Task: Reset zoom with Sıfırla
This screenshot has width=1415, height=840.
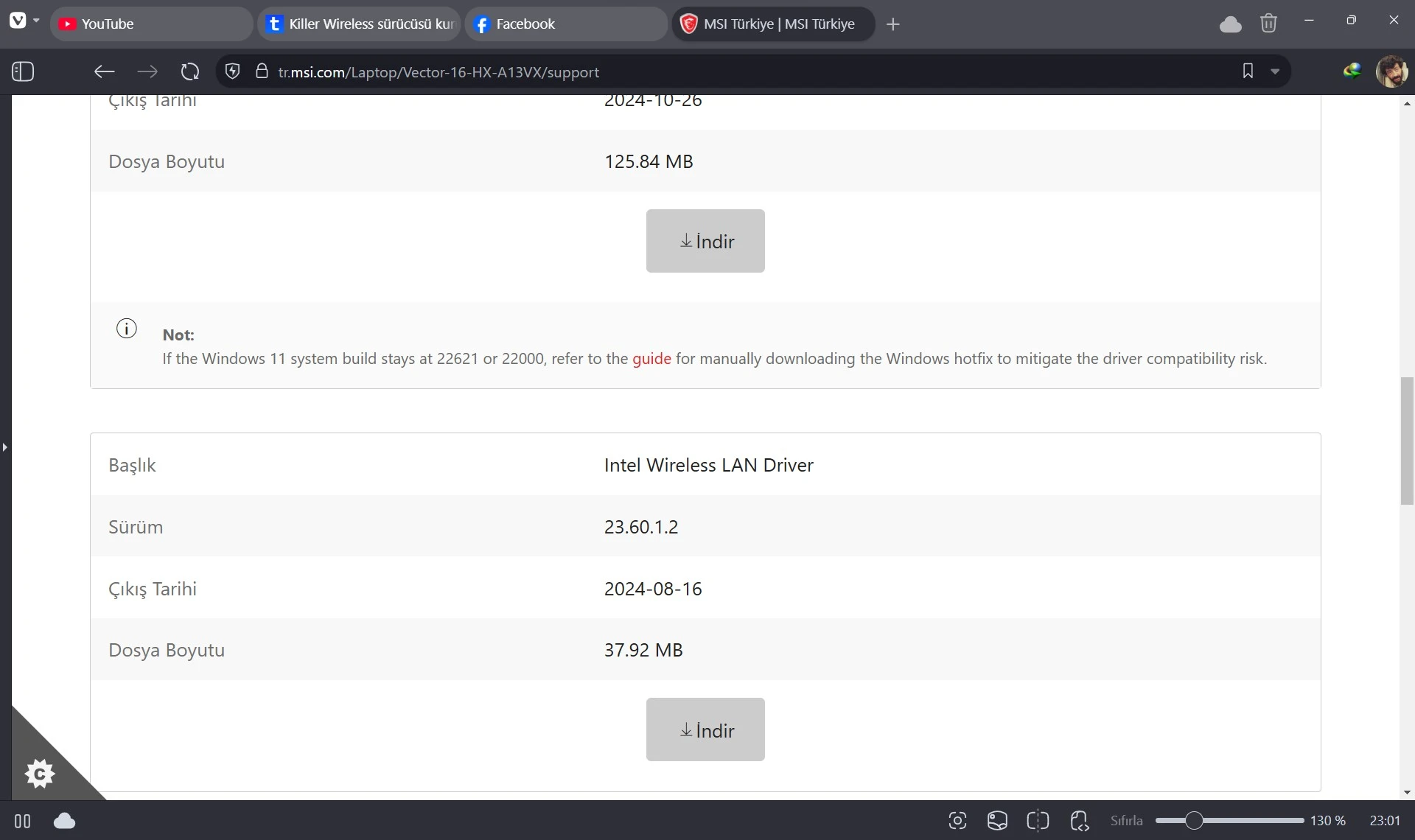Action: (x=1126, y=821)
